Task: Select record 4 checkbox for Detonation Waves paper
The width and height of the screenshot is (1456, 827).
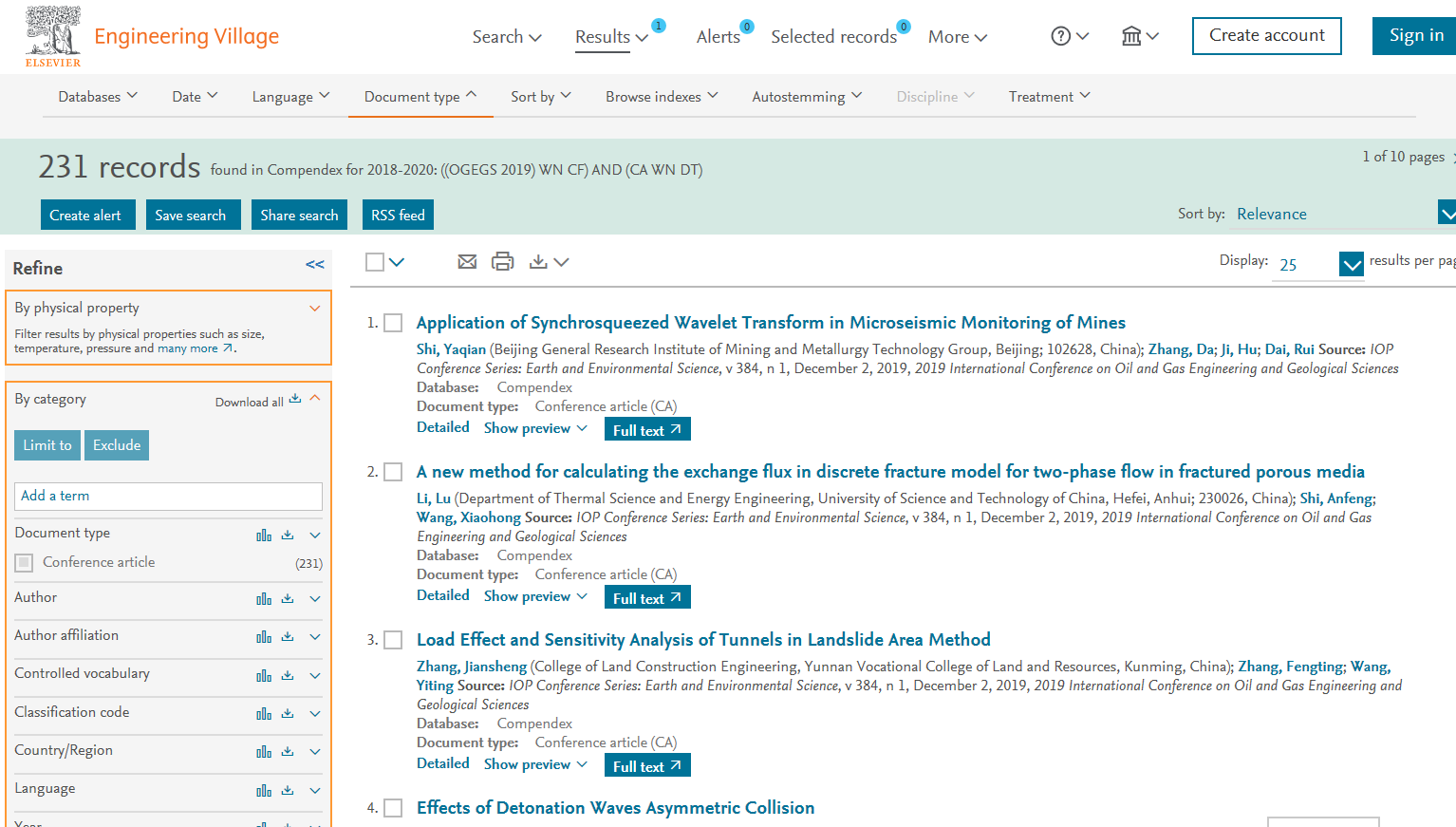Action: click(393, 808)
